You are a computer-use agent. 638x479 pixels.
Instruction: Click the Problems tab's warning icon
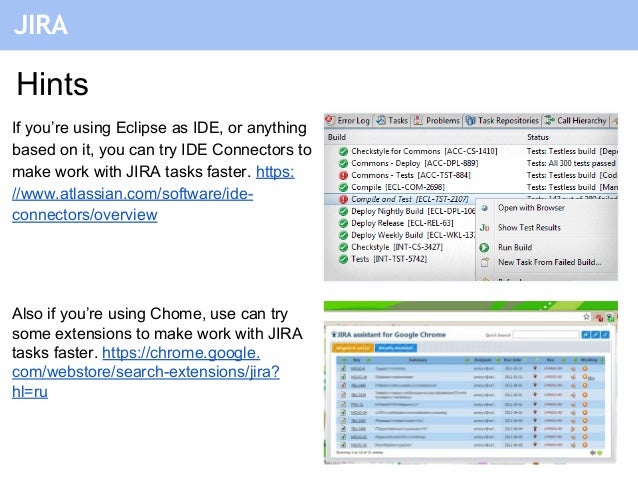(418, 120)
